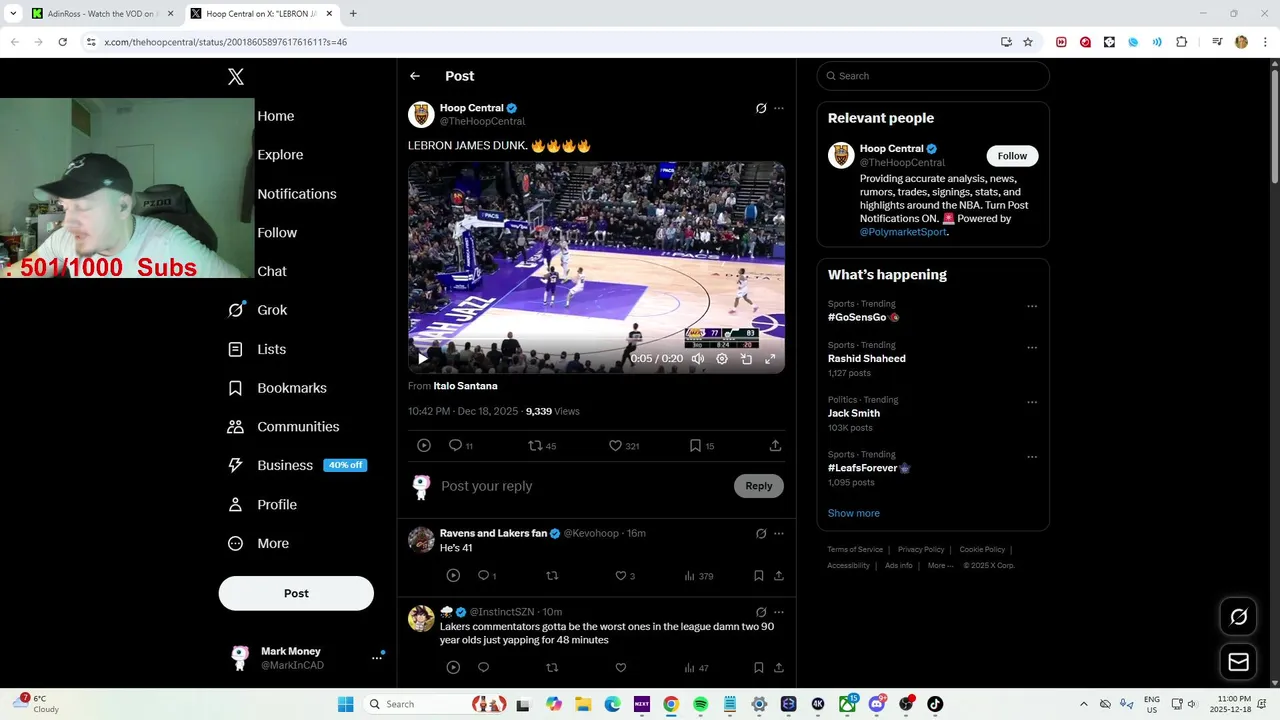Go back with the Post arrow
Image resolution: width=1280 pixels, height=720 pixels.
tap(415, 76)
